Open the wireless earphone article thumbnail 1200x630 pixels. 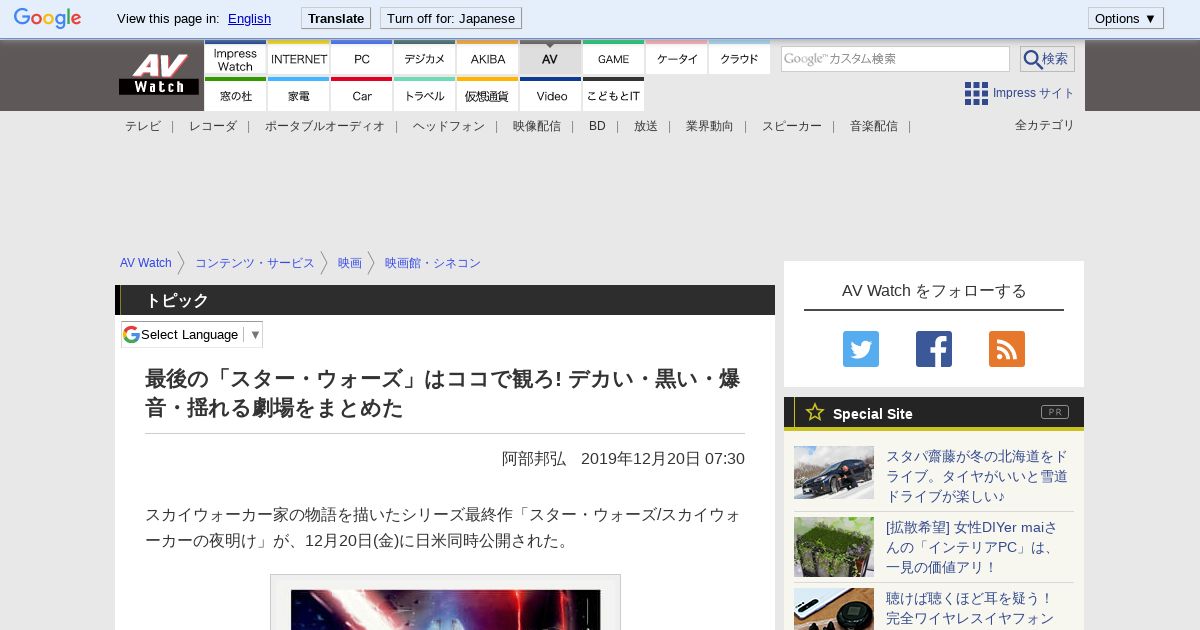[x=834, y=609]
